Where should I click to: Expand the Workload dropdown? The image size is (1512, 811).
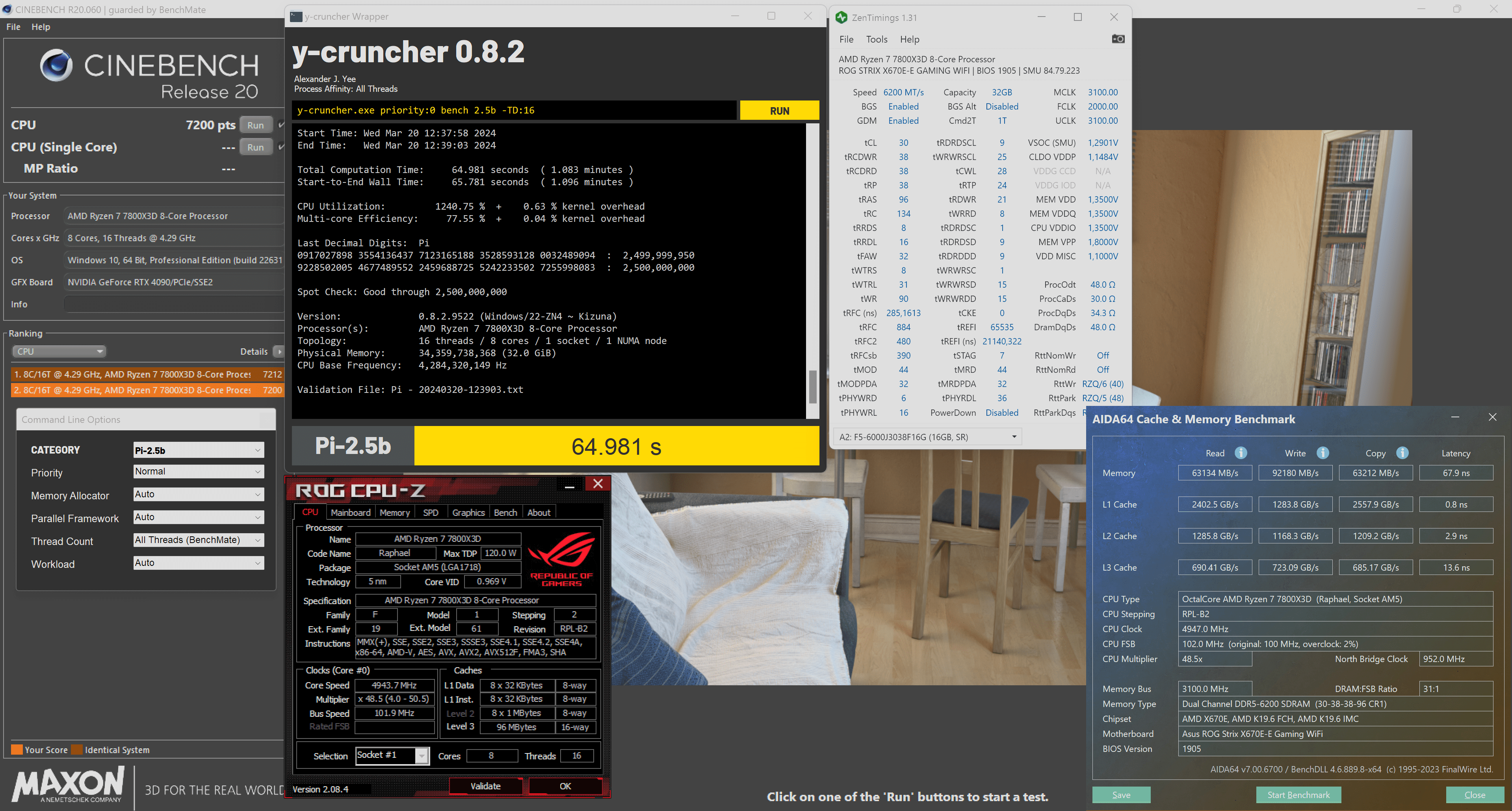pyautogui.click(x=199, y=563)
